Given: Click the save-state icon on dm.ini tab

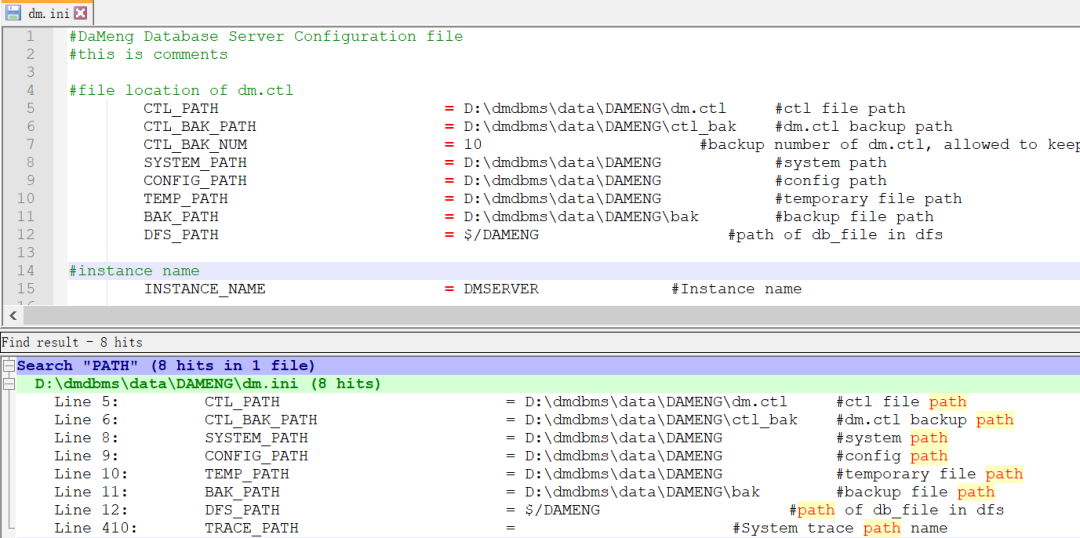Looking at the screenshot, I should 13,13.
